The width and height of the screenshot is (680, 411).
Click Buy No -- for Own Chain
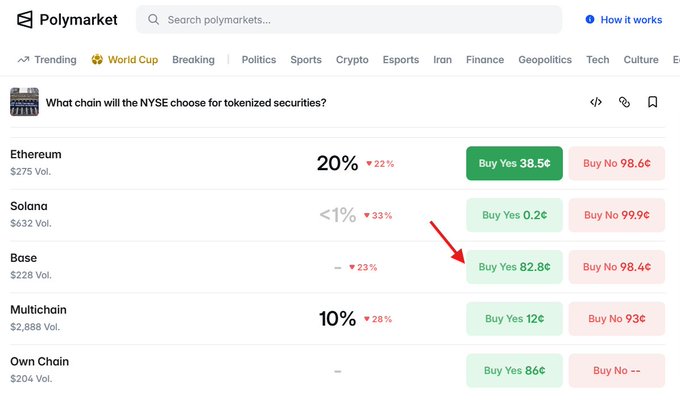[x=617, y=371]
